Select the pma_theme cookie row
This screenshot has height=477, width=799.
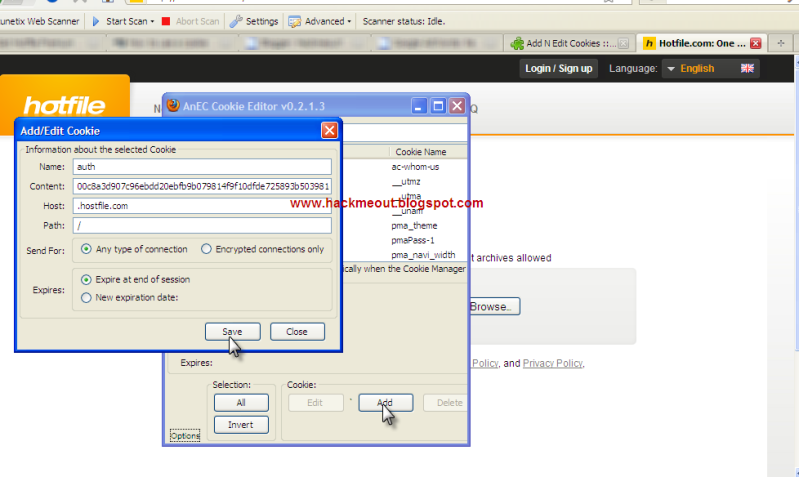[414, 225]
